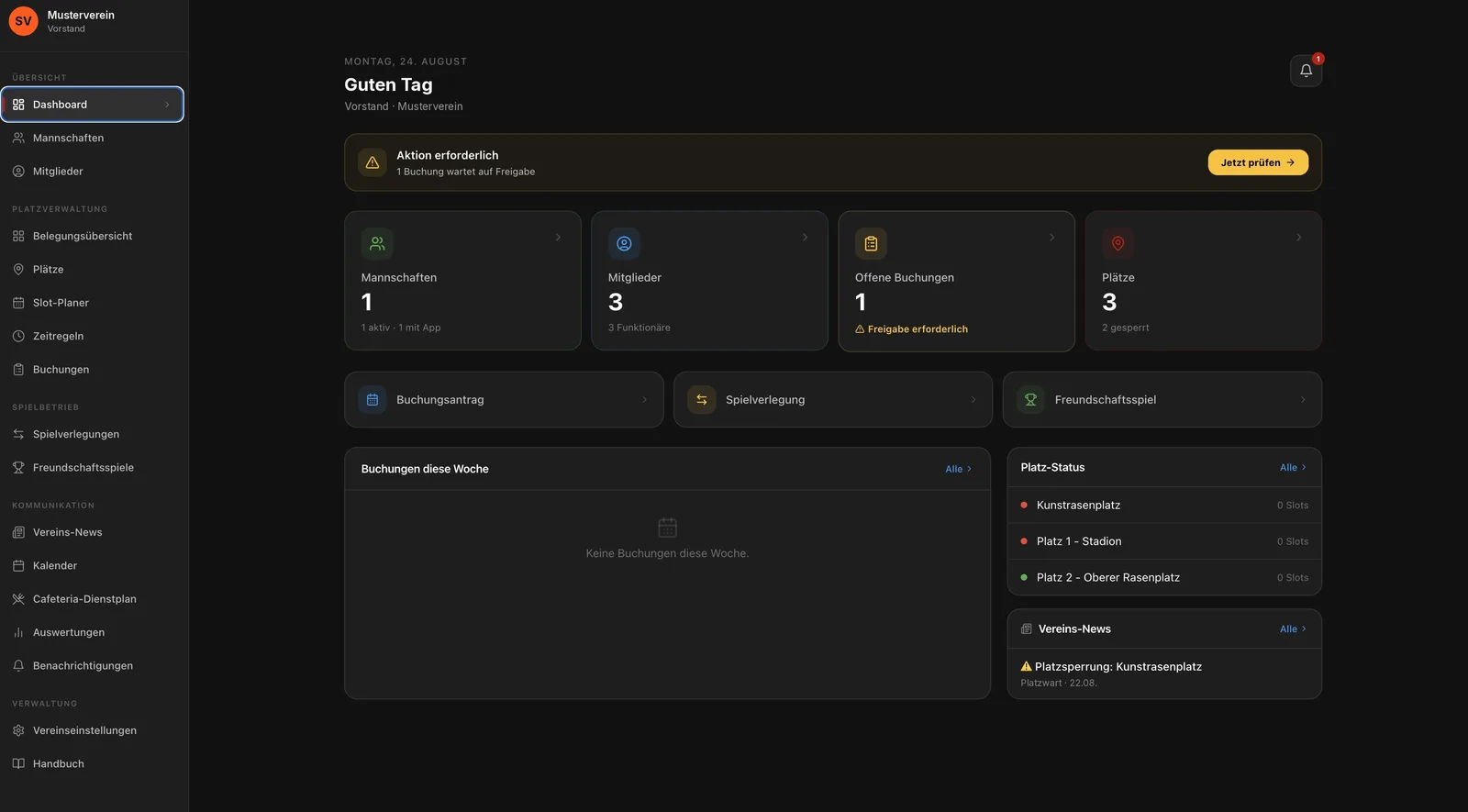Click the warning triangle in the action banner
Viewport: 1468px width, 812px height.
(x=373, y=162)
